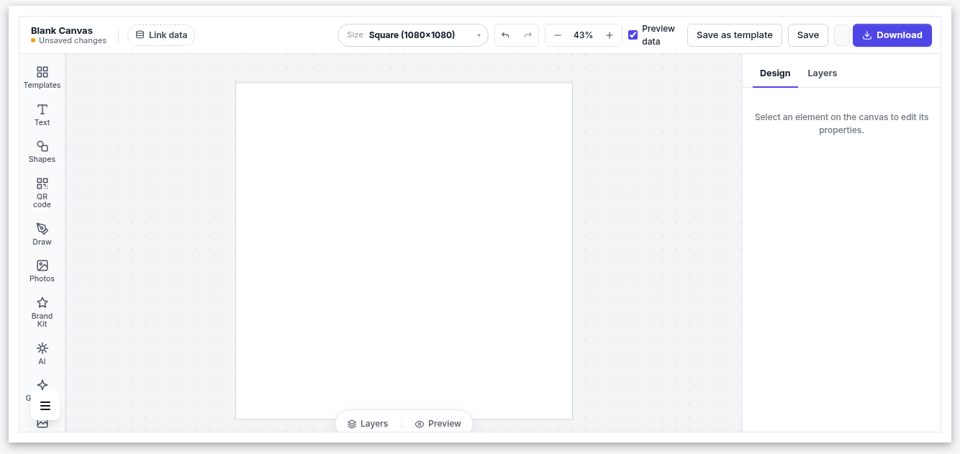Open the Templates panel in the sidebar
Image resolution: width=960 pixels, height=454 pixels.
[42, 77]
